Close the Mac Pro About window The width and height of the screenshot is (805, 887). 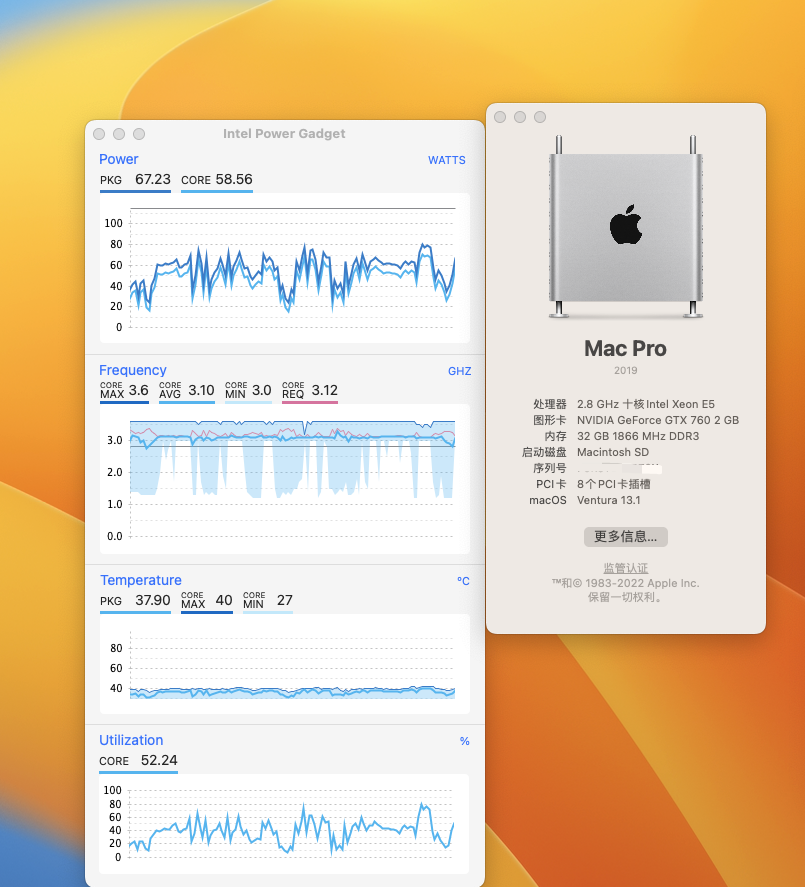coord(500,117)
